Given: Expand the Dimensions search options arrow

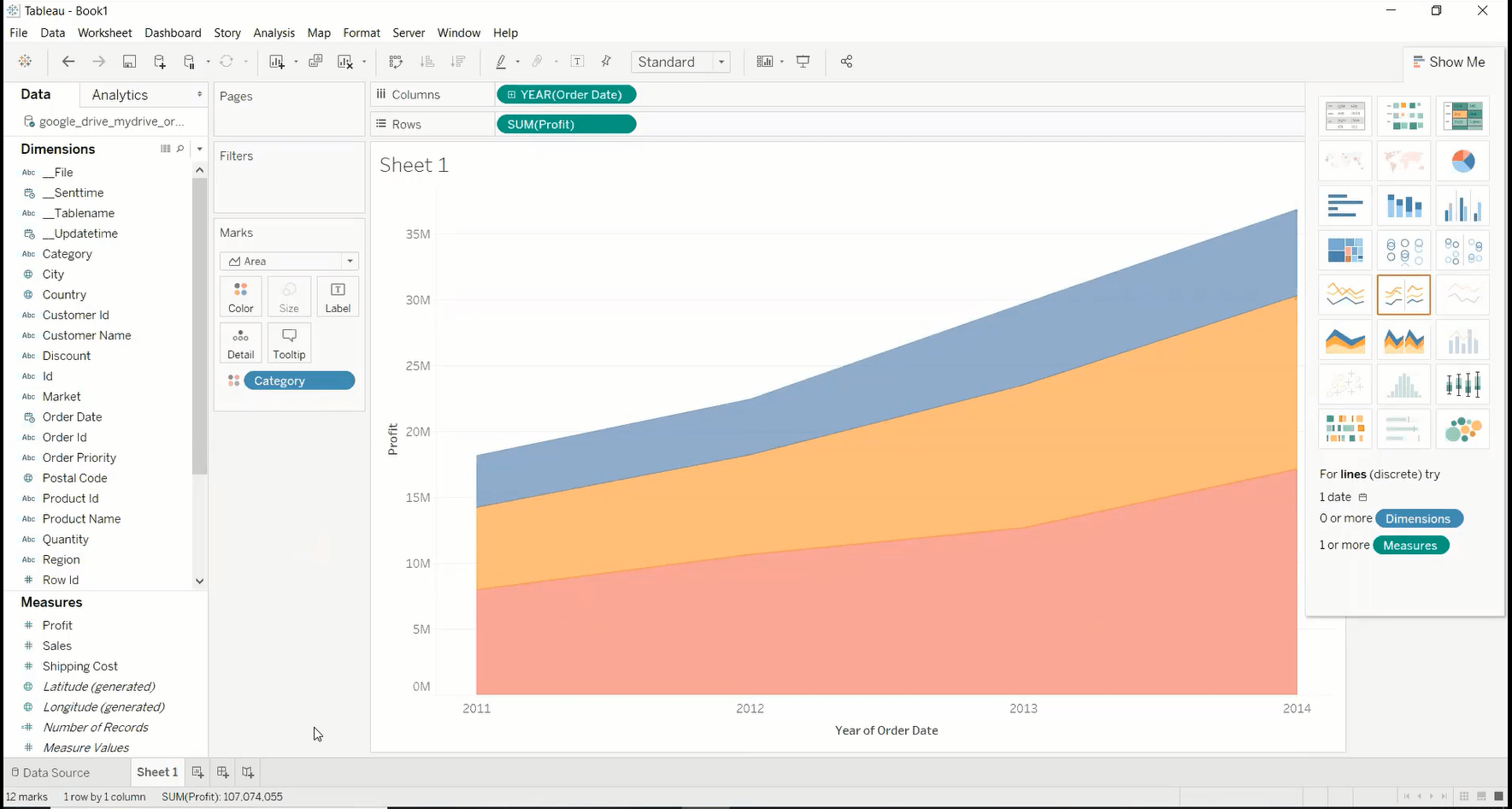Looking at the screenshot, I should [x=199, y=149].
